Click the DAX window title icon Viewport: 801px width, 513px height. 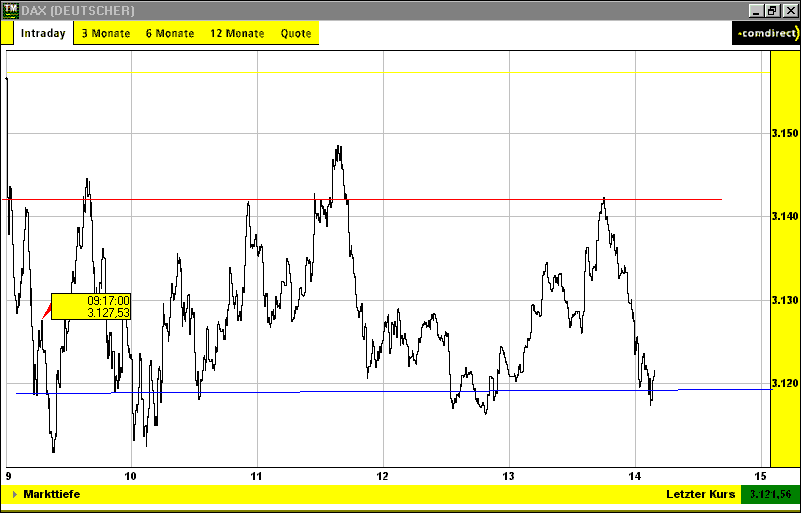(x=11, y=10)
